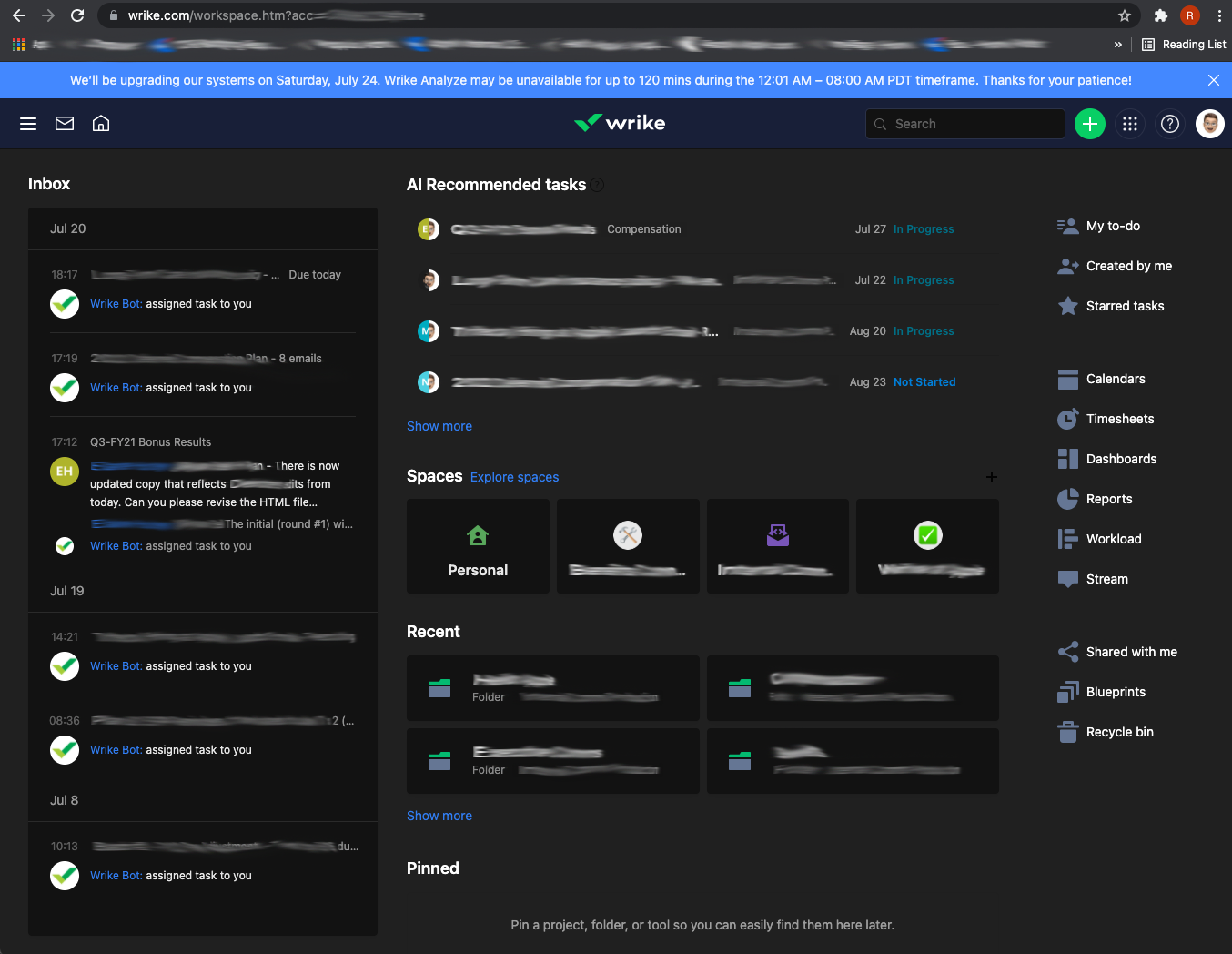This screenshot has height=954, width=1232.
Task: Open the help question mark icon
Action: click(x=1170, y=124)
